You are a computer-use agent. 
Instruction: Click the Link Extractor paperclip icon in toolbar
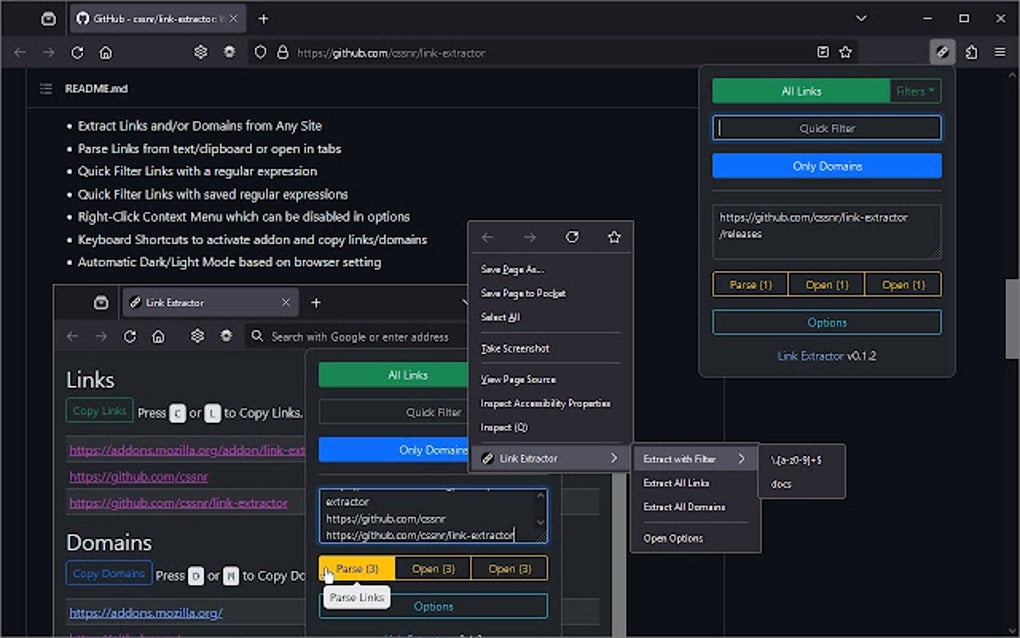pos(941,52)
